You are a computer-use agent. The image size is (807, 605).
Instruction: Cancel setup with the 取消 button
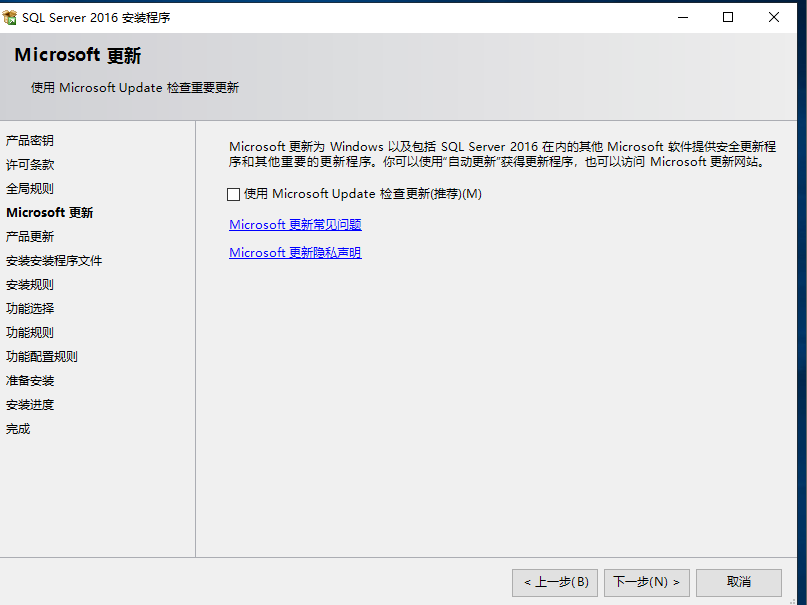(x=739, y=582)
